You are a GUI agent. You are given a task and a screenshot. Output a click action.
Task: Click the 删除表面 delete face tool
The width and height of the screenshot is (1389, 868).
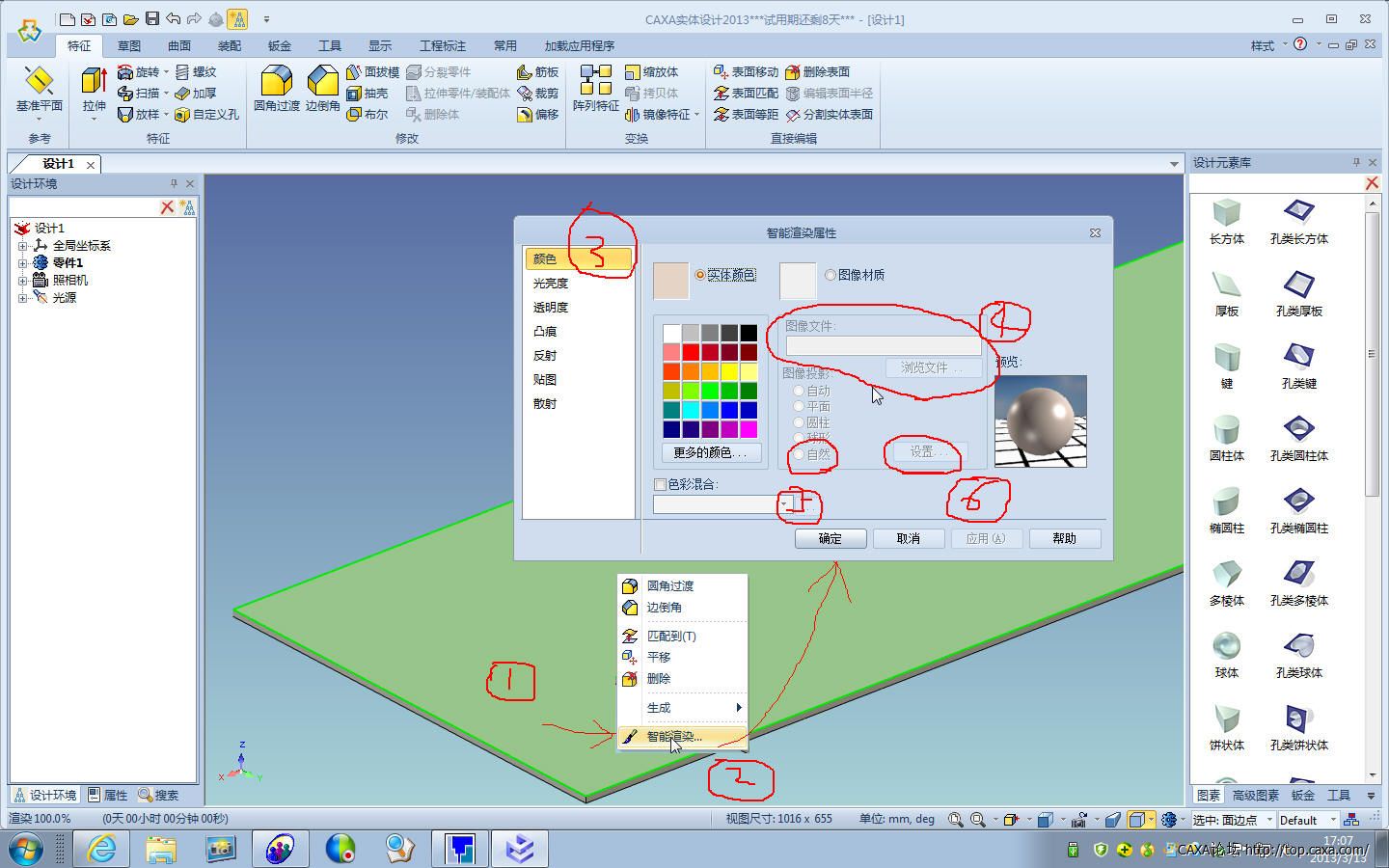[x=817, y=72]
